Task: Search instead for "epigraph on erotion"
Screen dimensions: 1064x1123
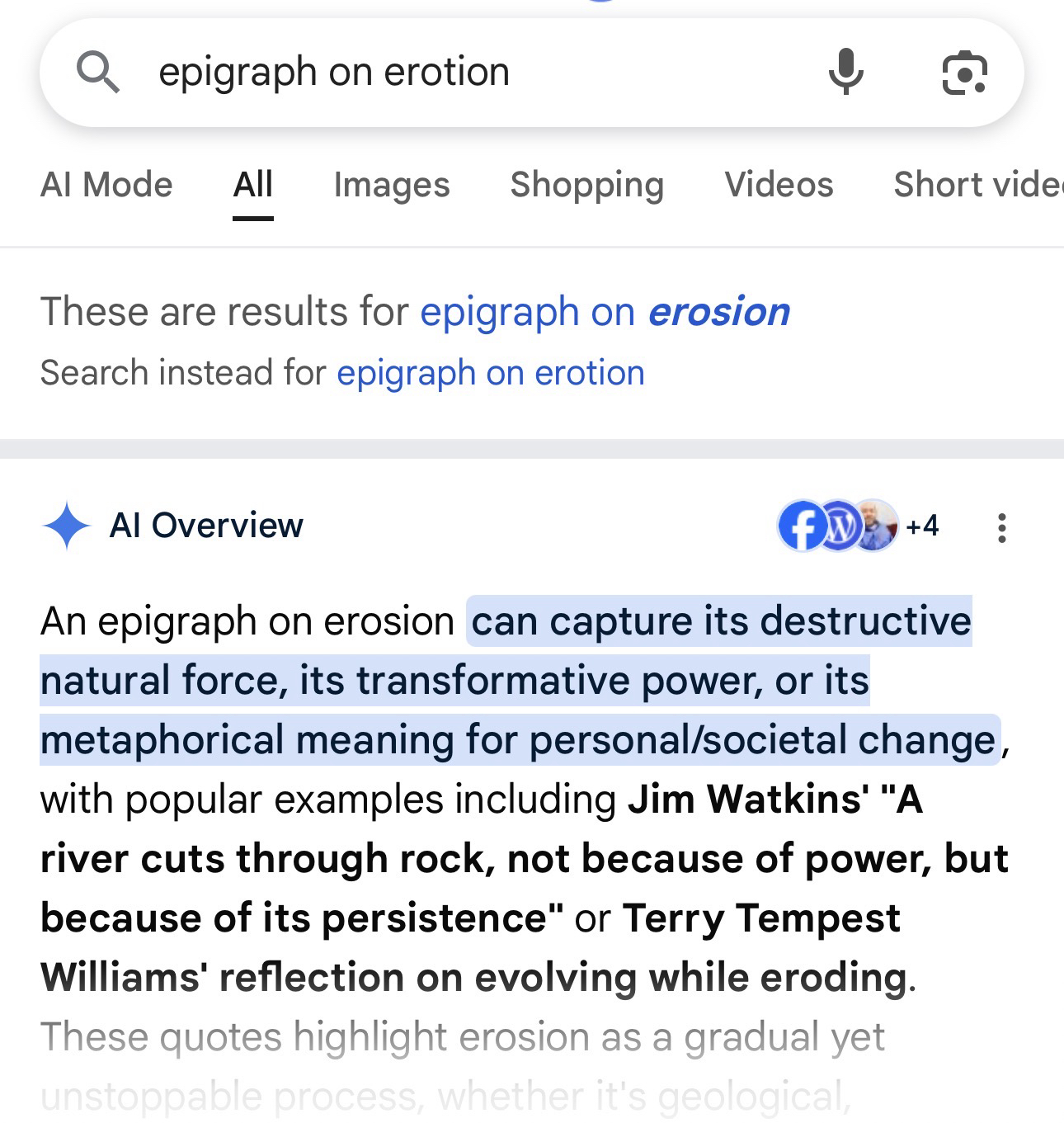Action: (490, 373)
